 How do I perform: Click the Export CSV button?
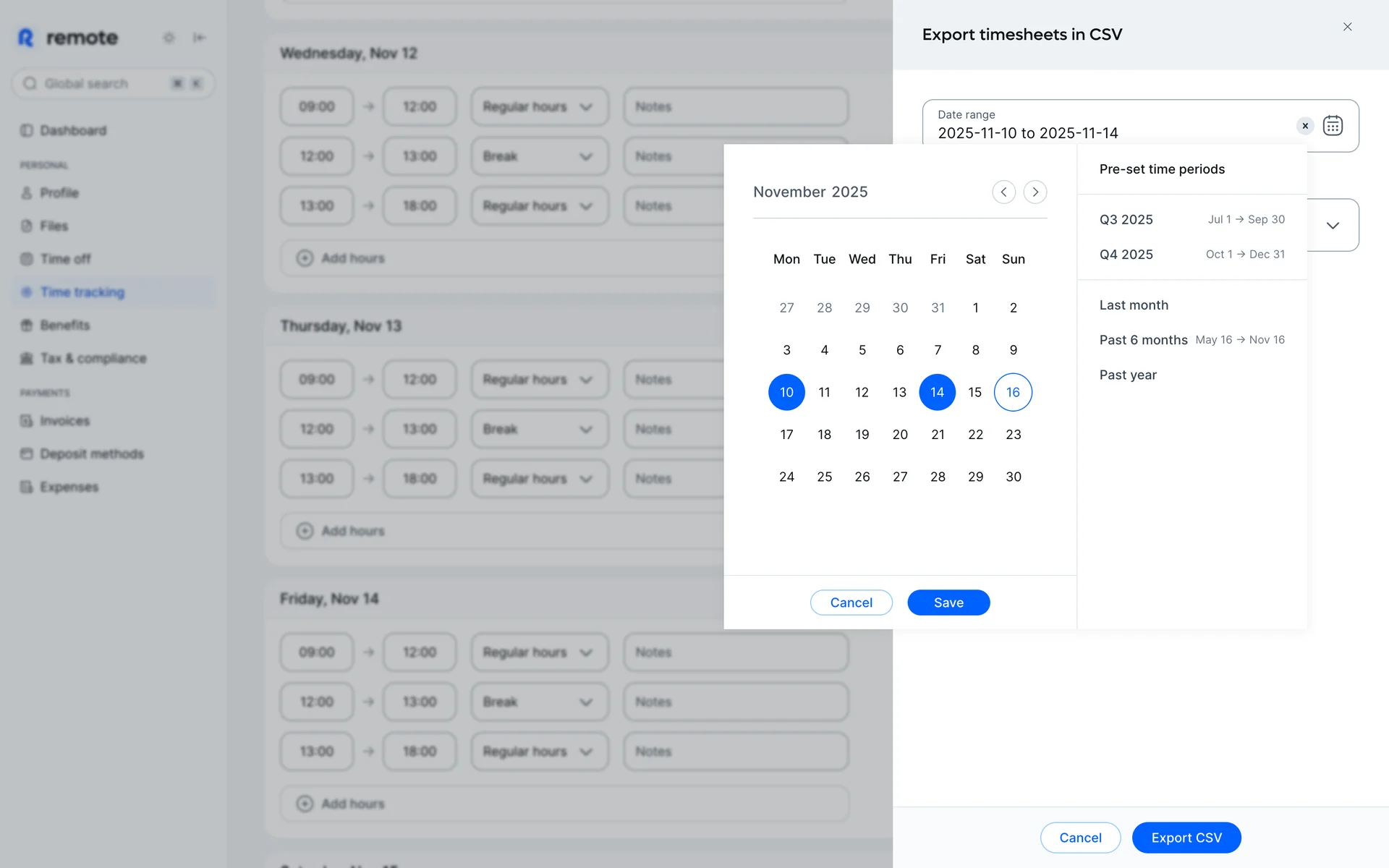(x=1186, y=838)
